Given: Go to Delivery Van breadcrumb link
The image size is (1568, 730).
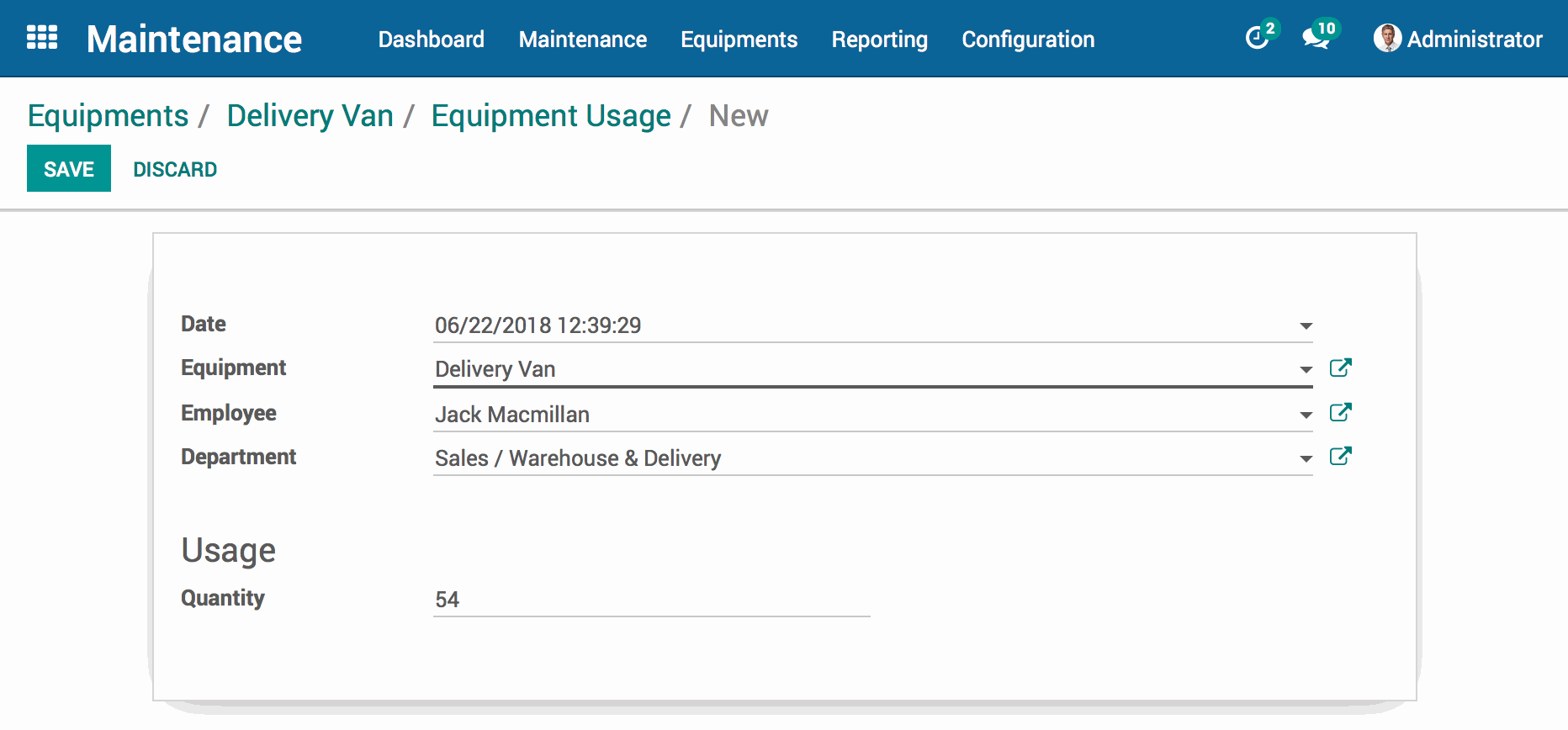Looking at the screenshot, I should pos(310,116).
